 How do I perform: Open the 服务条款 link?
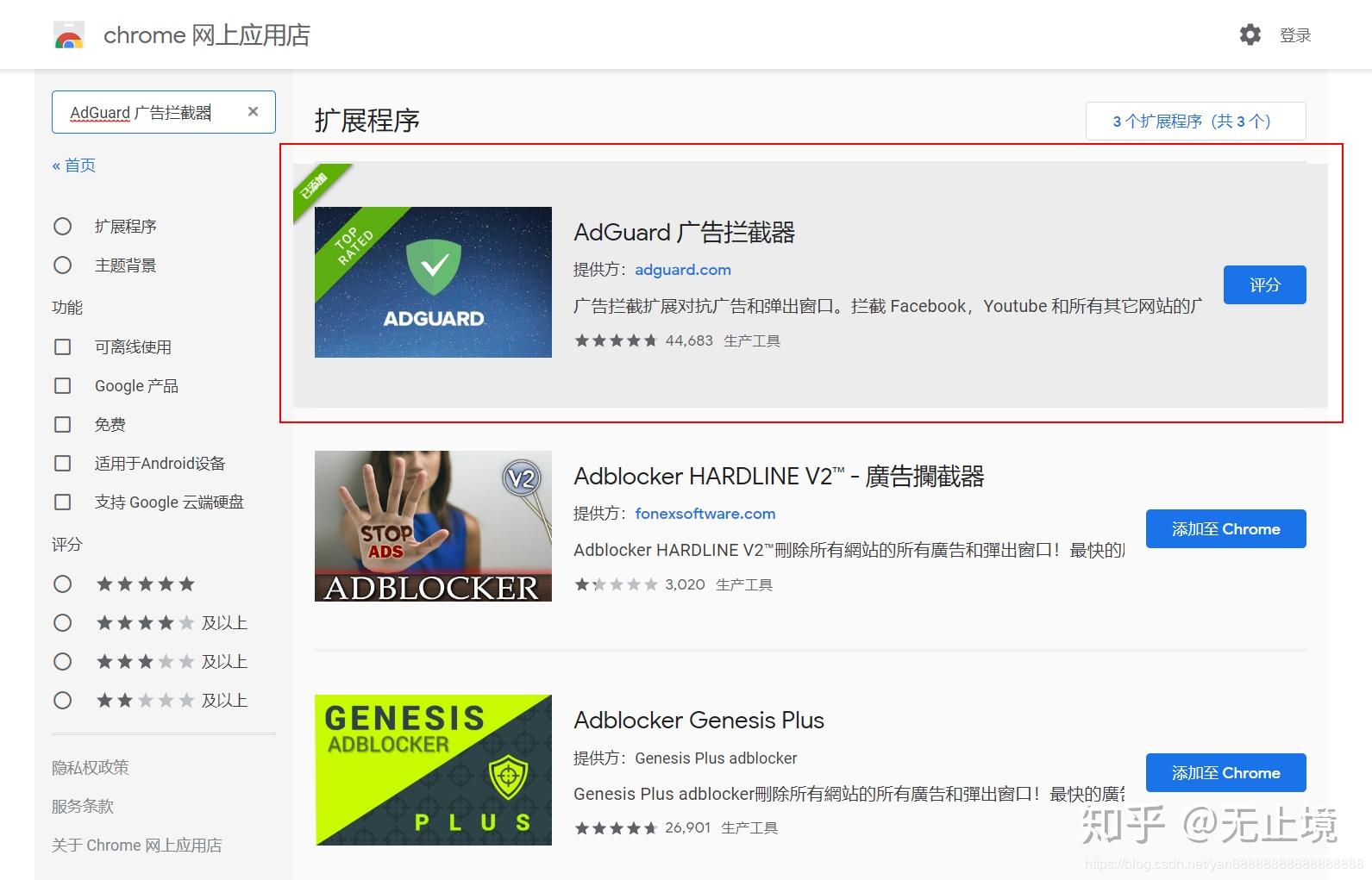83,806
